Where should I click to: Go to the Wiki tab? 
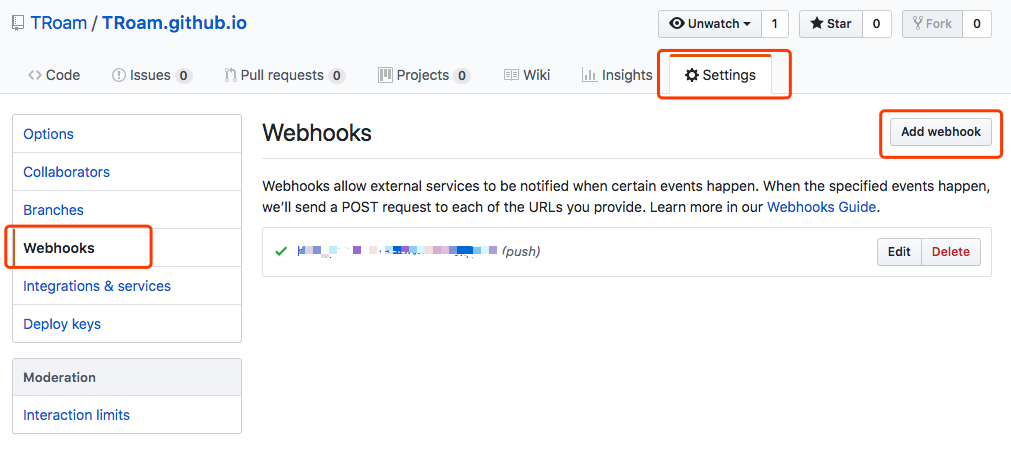tap(527, 75)
